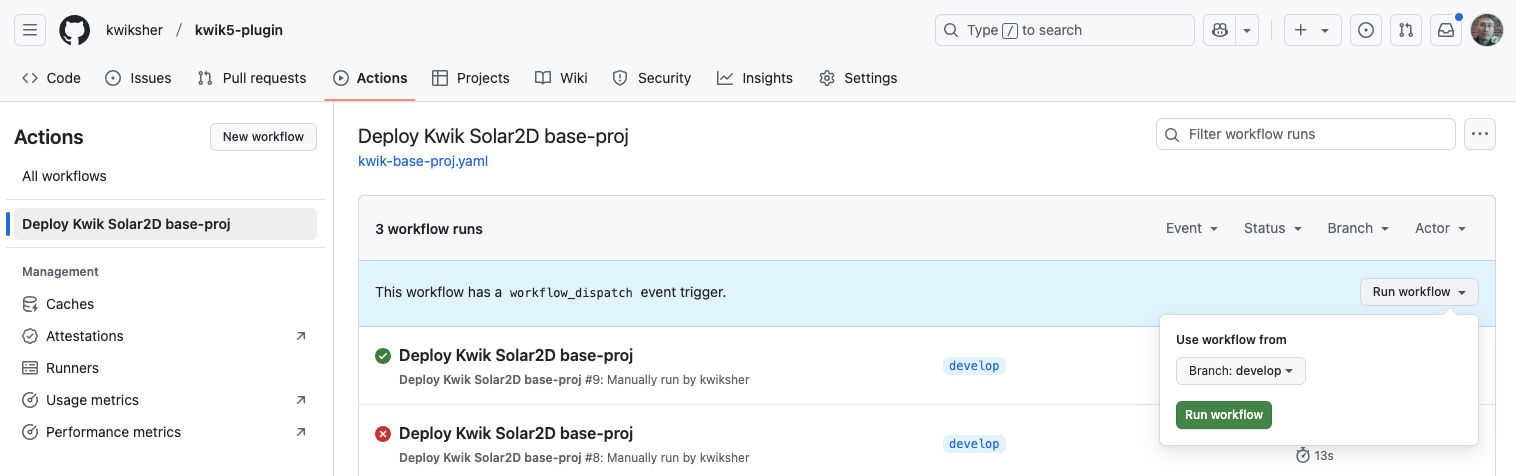Click the New workflow button
The image size is (1516, 476).
263,137
